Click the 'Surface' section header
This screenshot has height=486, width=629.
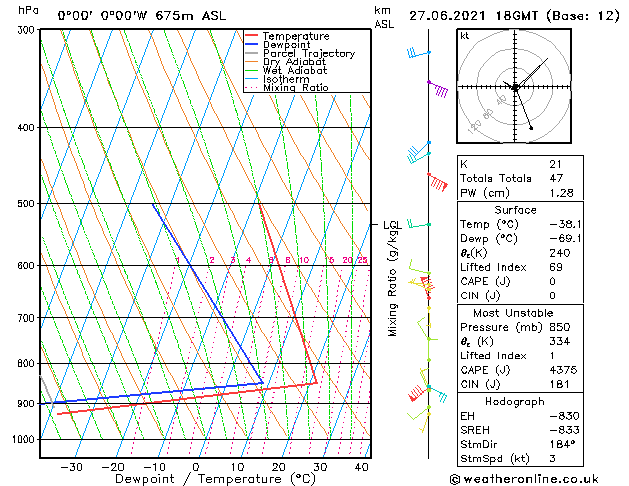point(515,210)
